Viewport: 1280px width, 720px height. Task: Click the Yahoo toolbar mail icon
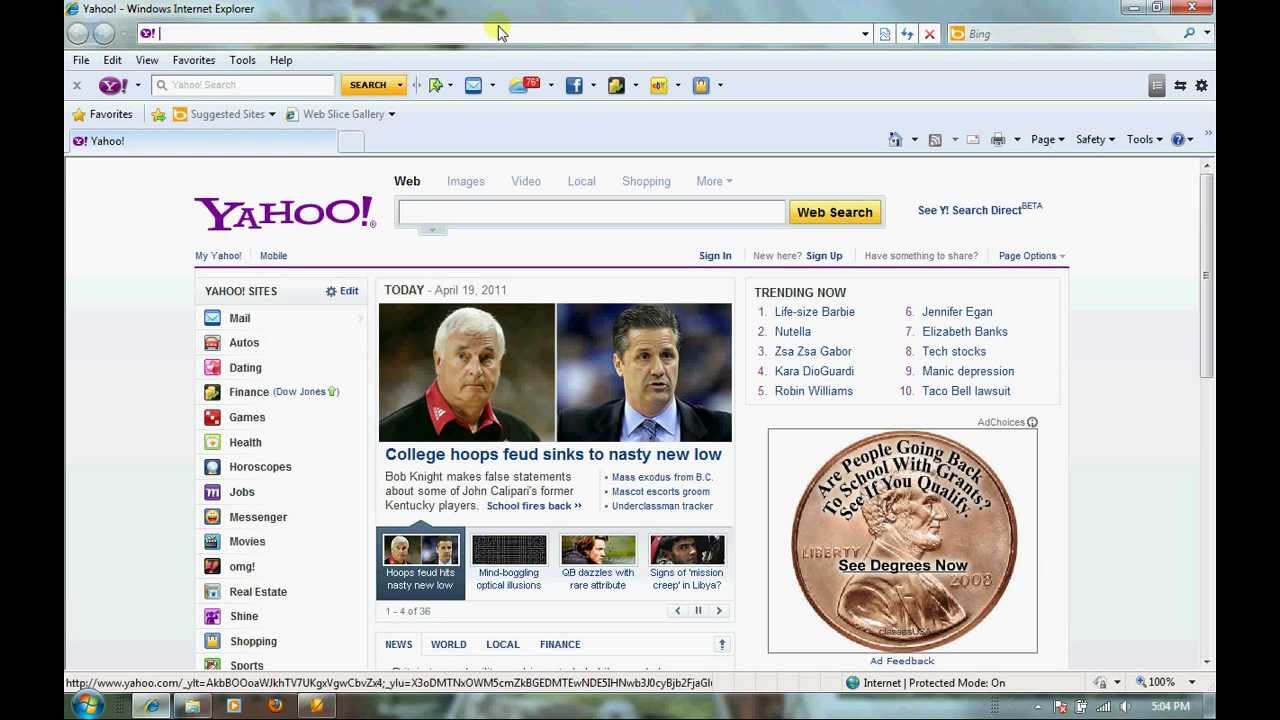pyautogui.click(x=473, y=85)
